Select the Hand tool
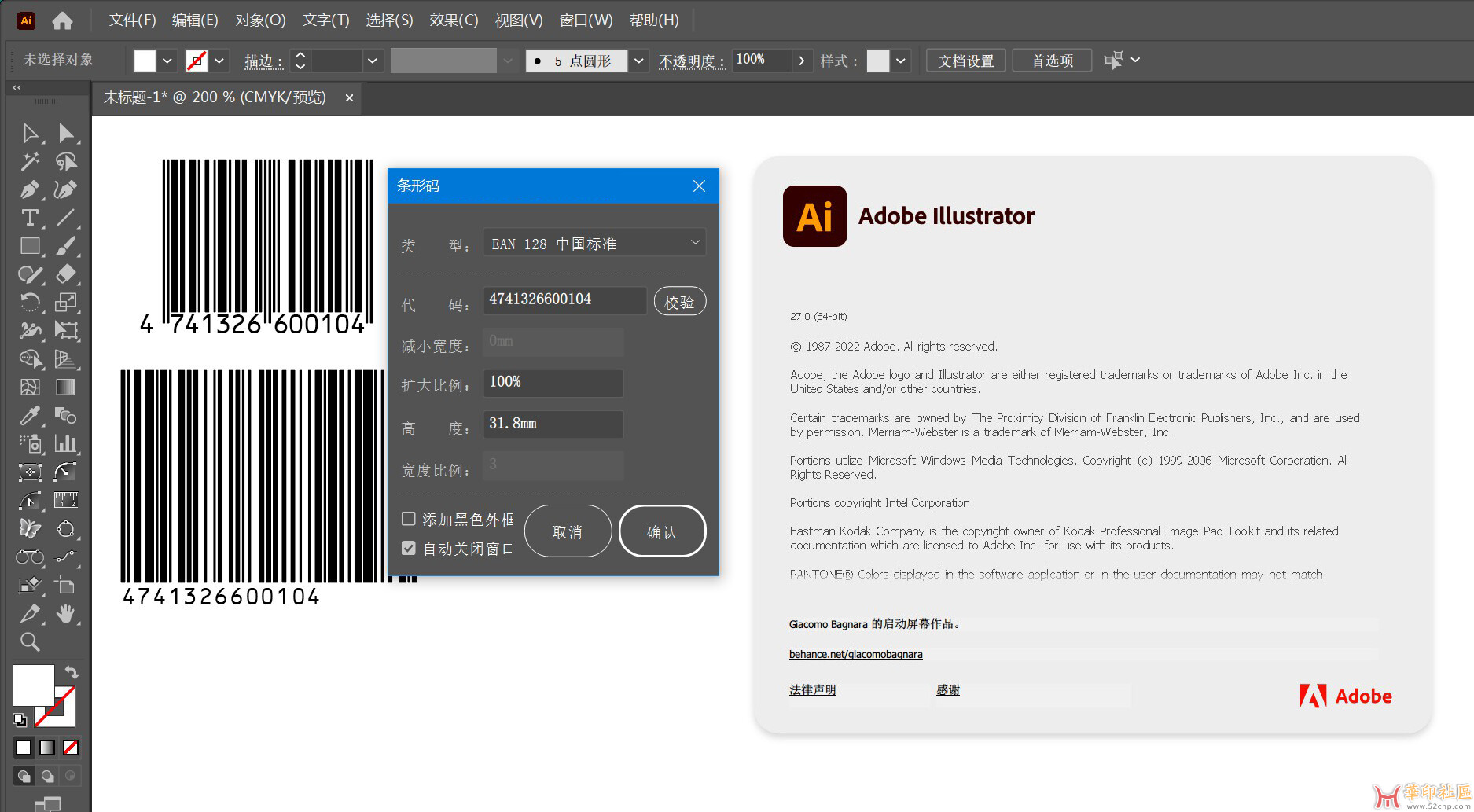1474x812 pixels. point(66,613)
